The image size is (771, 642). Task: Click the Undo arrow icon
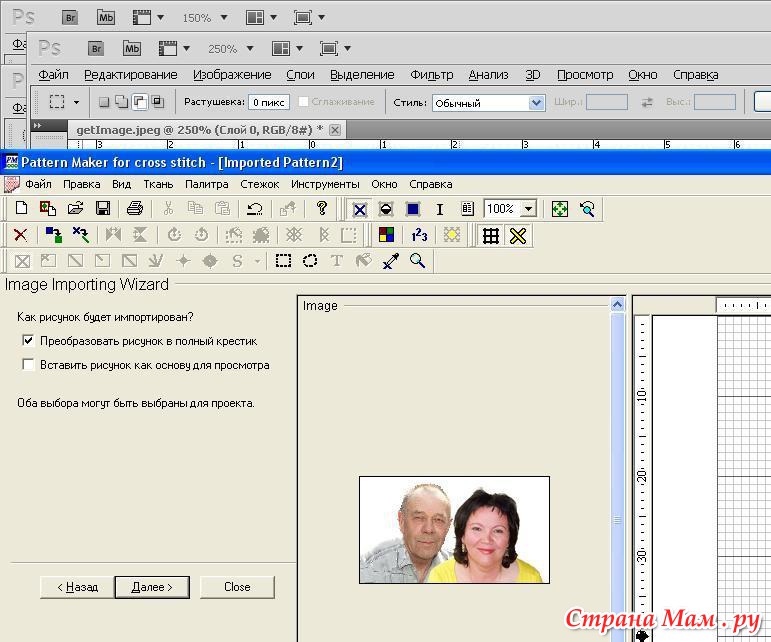pyautogui.click(x=254, y=208)
